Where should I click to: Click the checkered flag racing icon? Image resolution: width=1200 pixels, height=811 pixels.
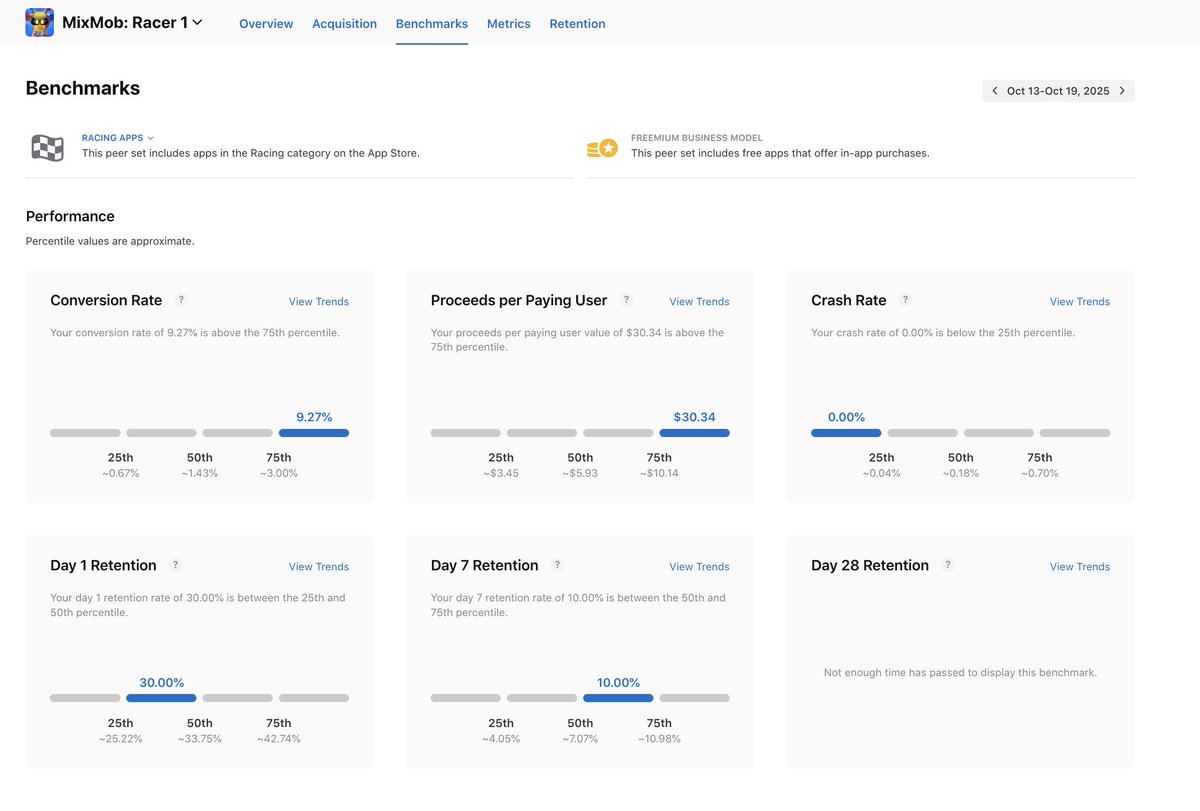coord(48,148)
